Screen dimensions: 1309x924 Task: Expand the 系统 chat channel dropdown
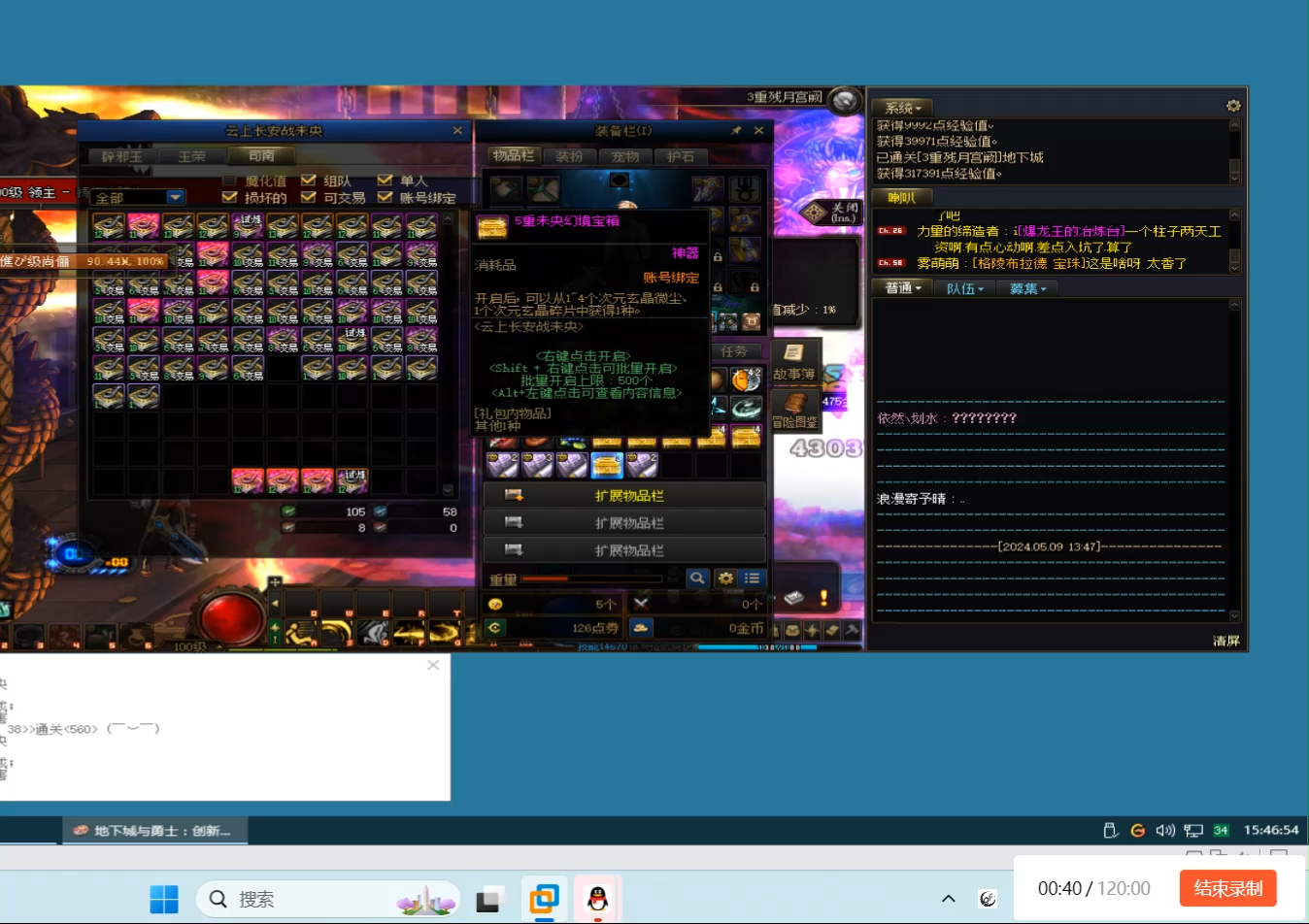click(902, 108)
